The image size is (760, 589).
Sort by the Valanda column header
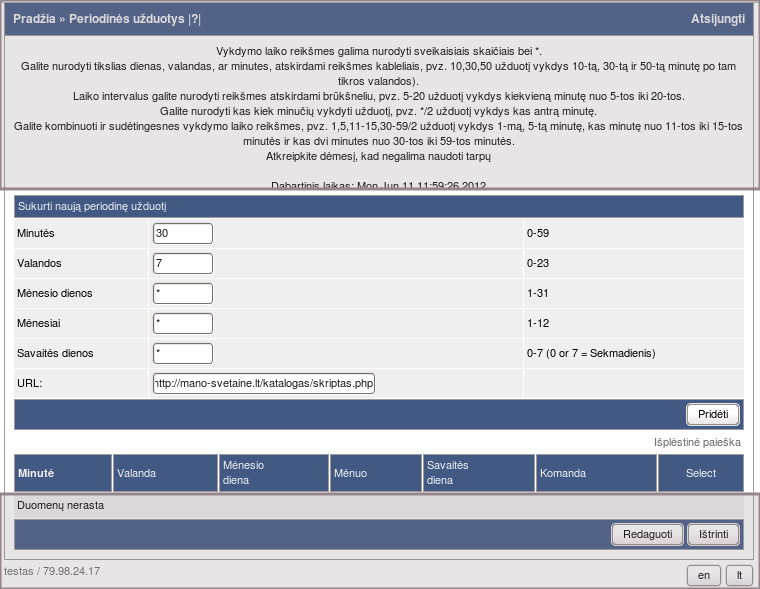click(138, 473)
